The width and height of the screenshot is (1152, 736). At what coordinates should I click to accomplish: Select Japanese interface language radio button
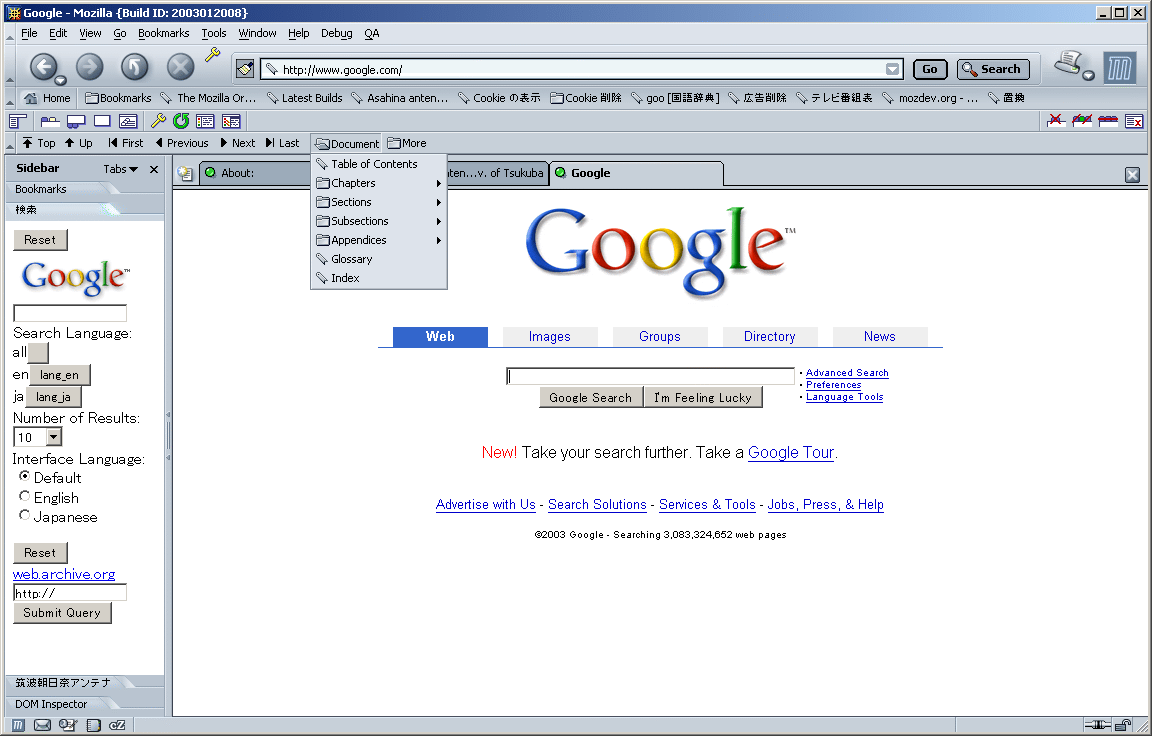[x=24, y=515]
